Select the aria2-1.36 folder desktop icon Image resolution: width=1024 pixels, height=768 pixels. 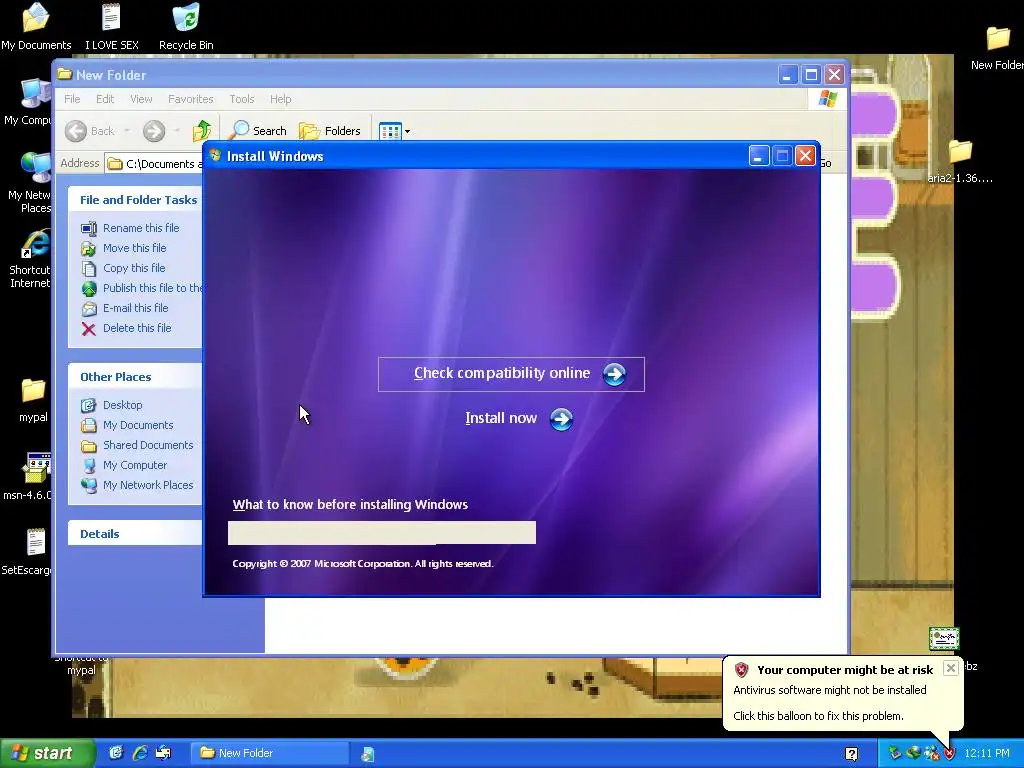point(960,161)
